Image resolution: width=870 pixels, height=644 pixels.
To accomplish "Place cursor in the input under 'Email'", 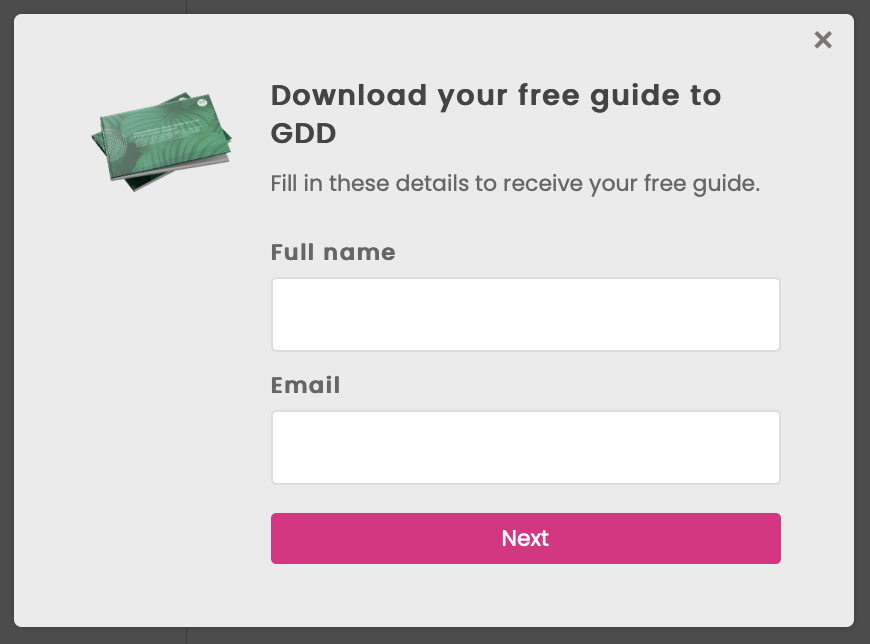I will (525, 448).
